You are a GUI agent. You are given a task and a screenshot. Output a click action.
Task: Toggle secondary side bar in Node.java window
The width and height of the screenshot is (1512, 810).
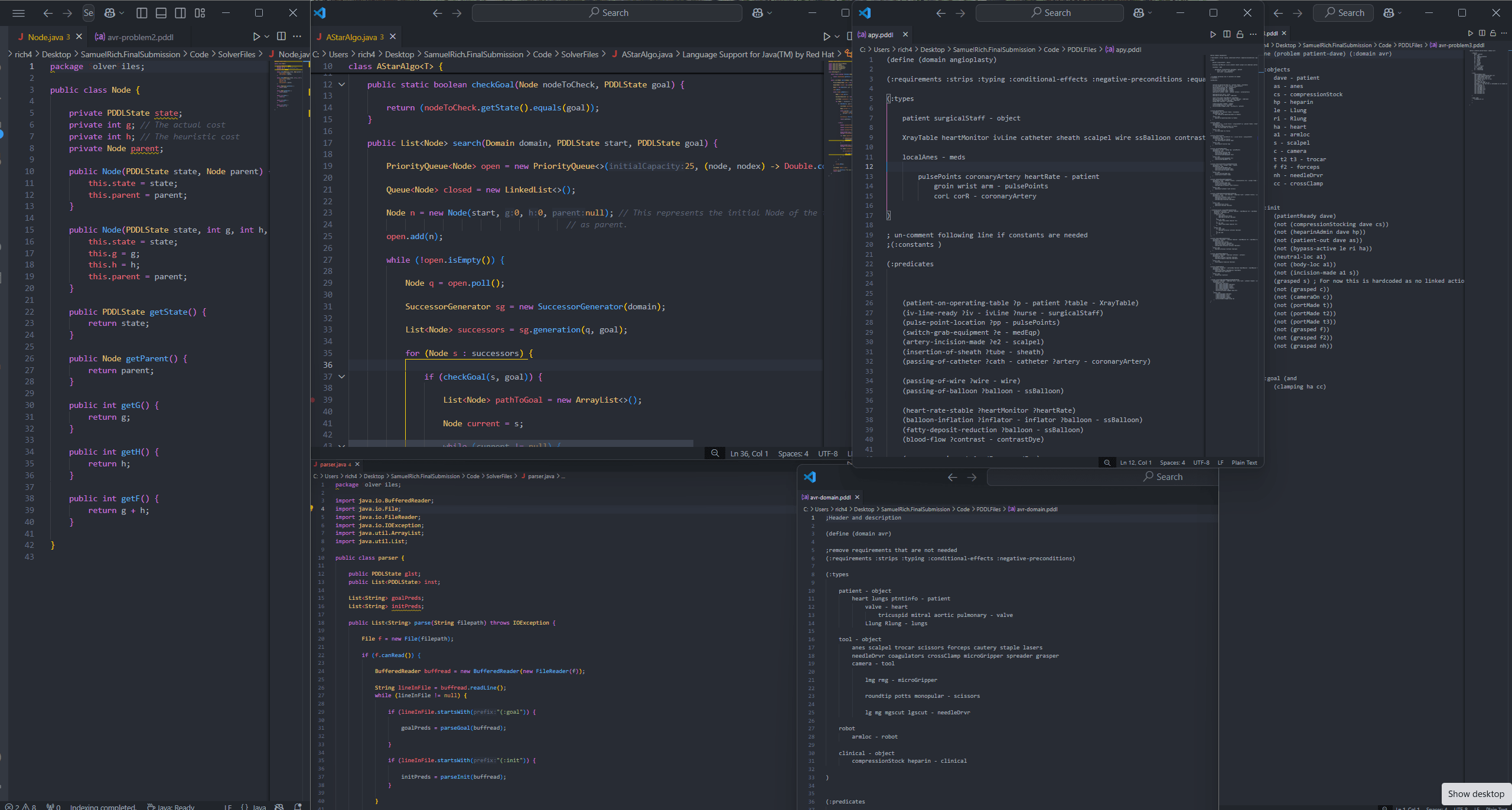[181, 13]
